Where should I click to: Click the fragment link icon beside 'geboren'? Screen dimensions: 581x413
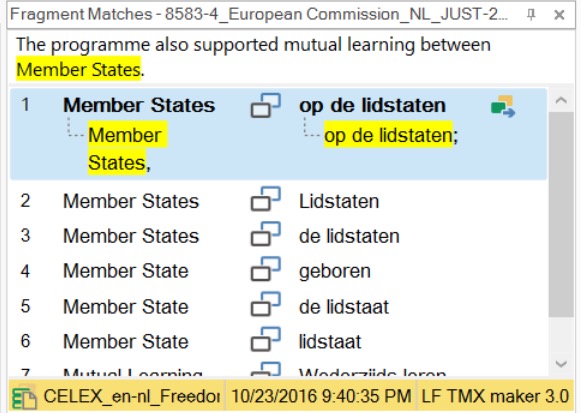pos(266,269)
